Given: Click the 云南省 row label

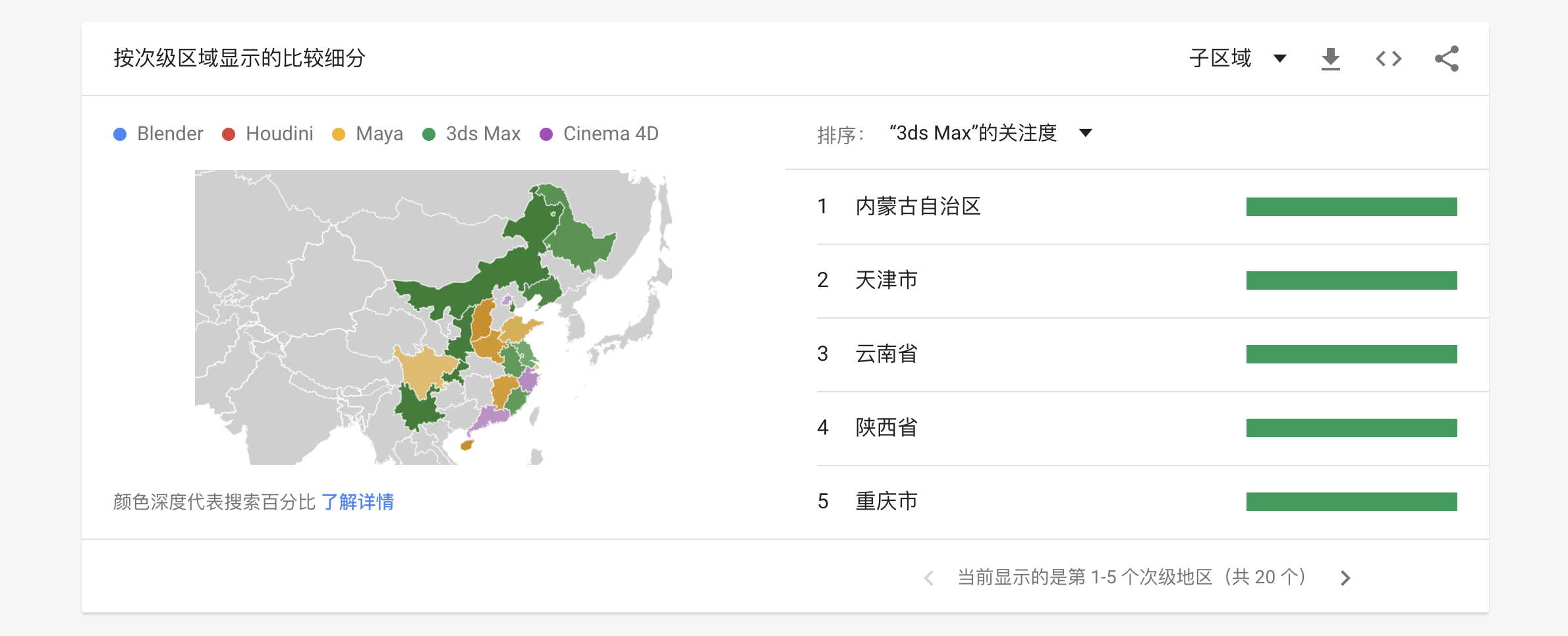Looking at the screenshot, I should tap(886, 354).
